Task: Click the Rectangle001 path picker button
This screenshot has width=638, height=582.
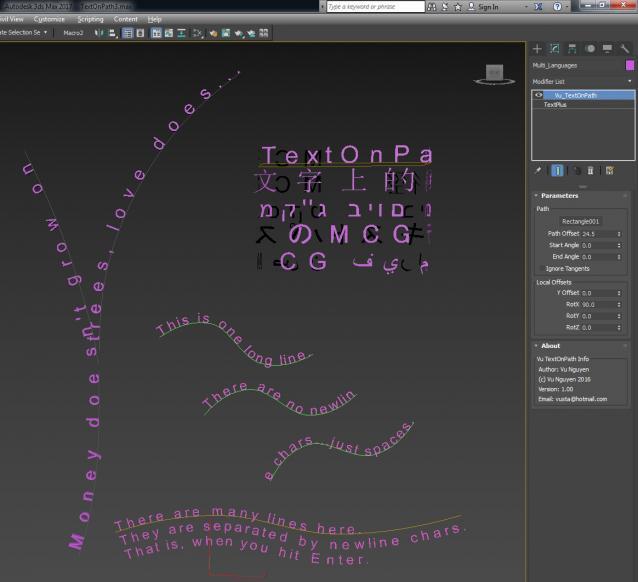Action: tap(580, 221)
